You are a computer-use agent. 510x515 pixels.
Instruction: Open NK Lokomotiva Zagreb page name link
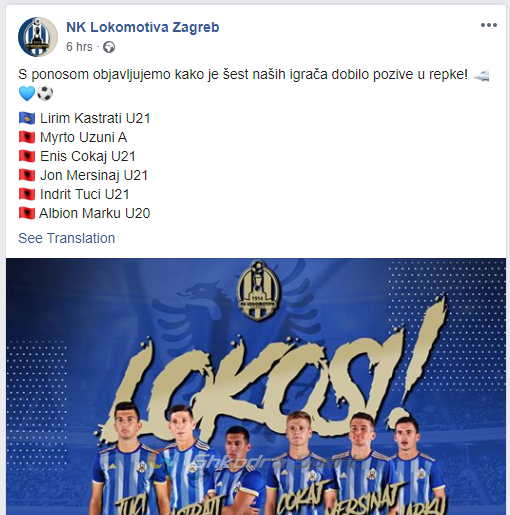pyautogui.click(x=143, y=27)
